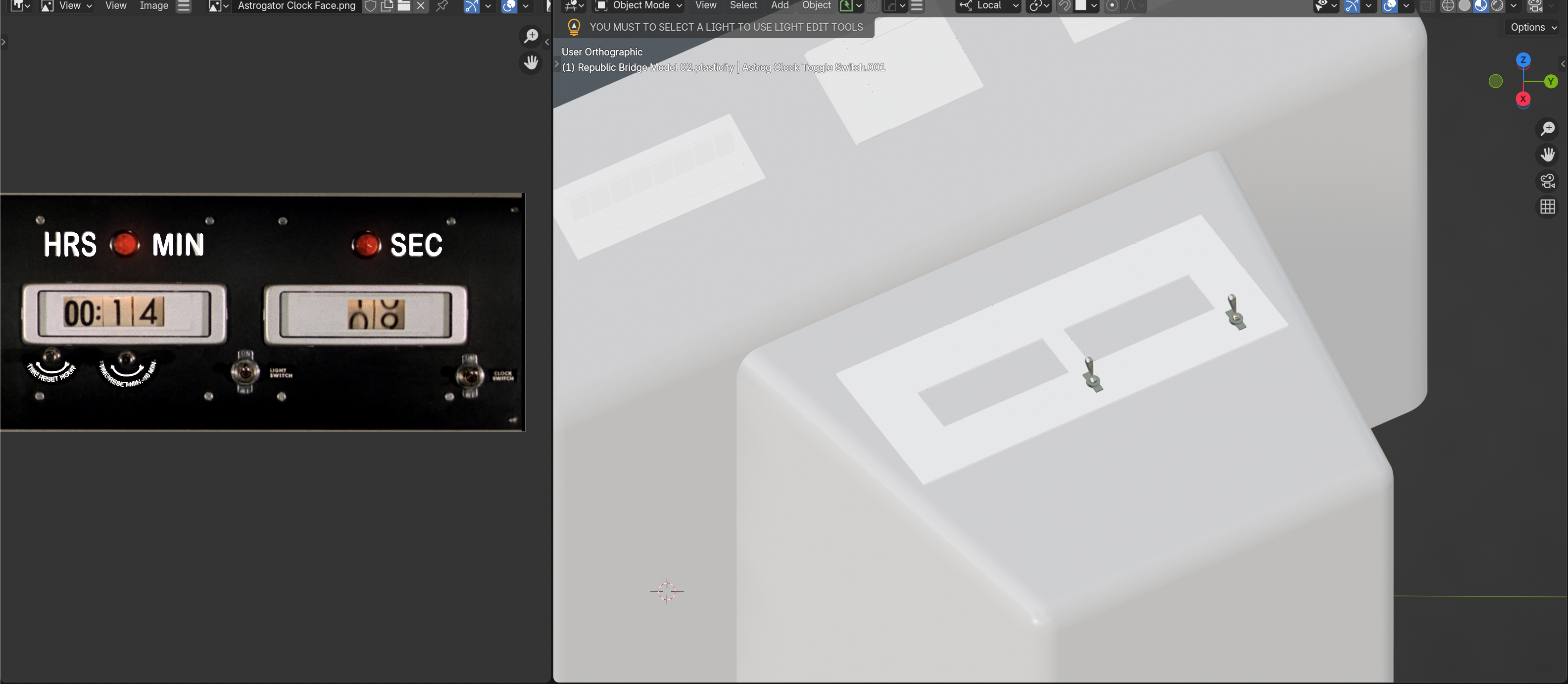Open the Select menu
The image size is (1568, 684).
[x=743, y=5]
